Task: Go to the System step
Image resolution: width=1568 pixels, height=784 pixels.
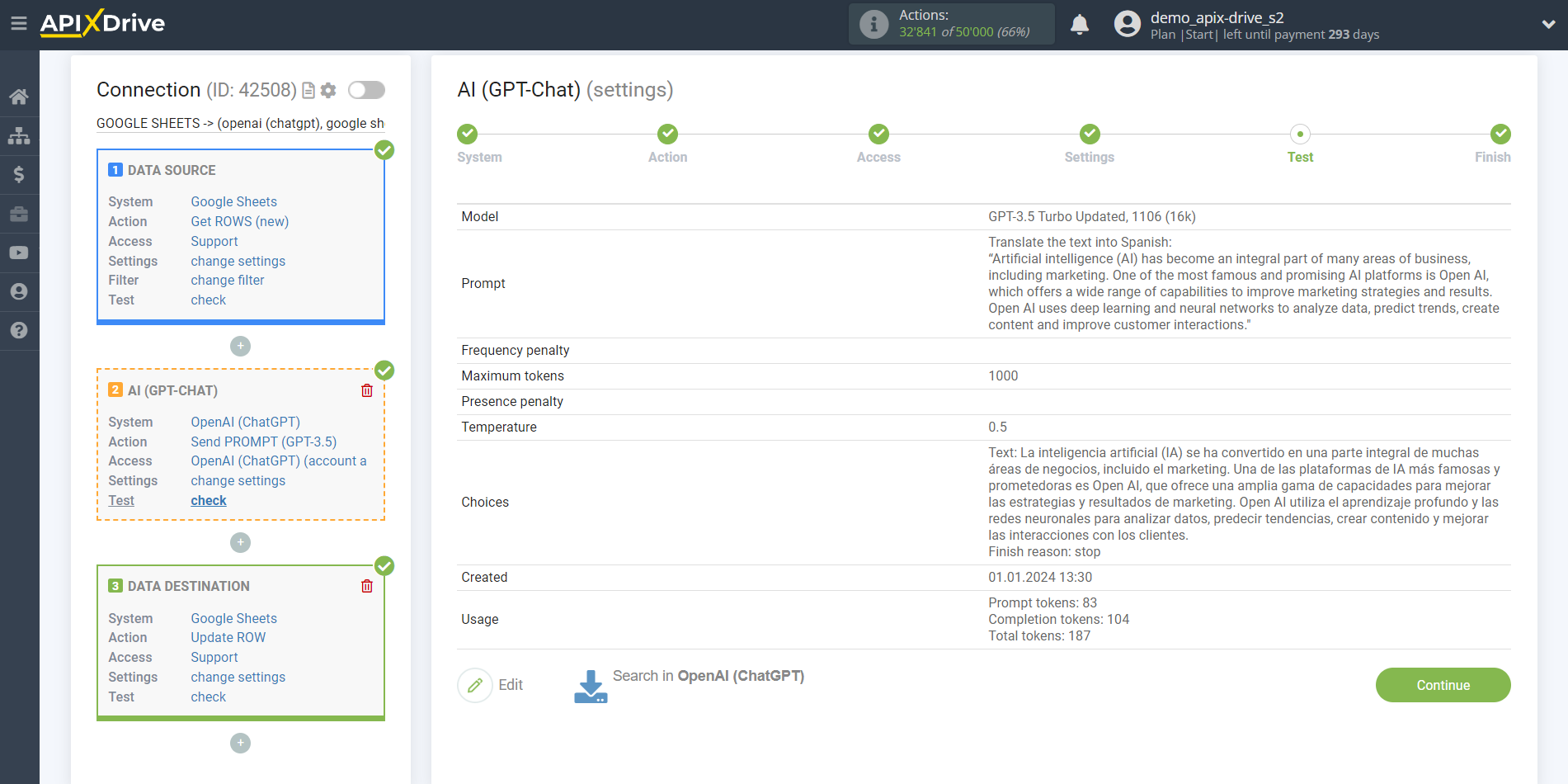Action: click(468, 134)
